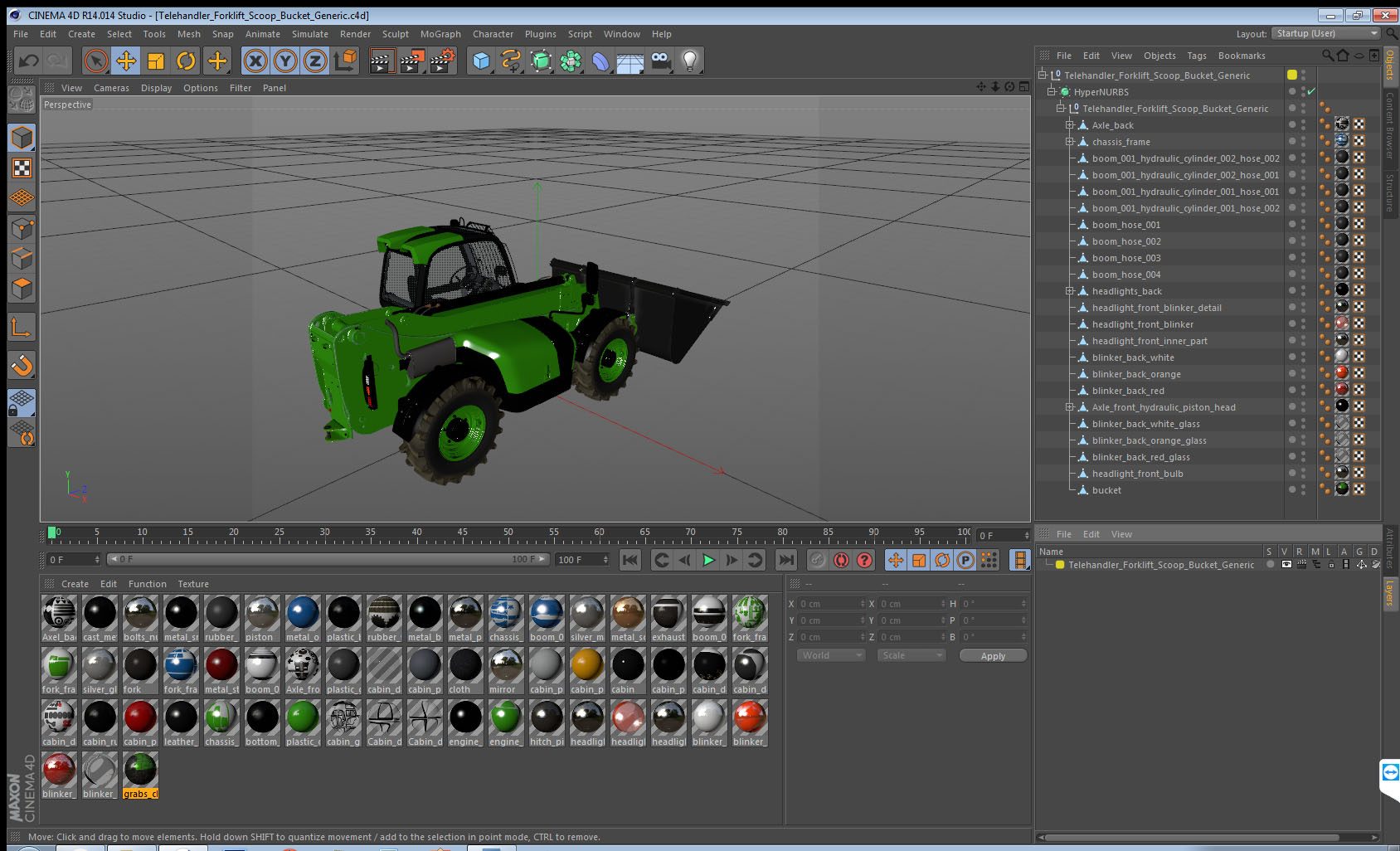1400x851 pixels.
Task: Open Edit Render Settings icon
Action: pyautogui.click(x=443, y=61)
